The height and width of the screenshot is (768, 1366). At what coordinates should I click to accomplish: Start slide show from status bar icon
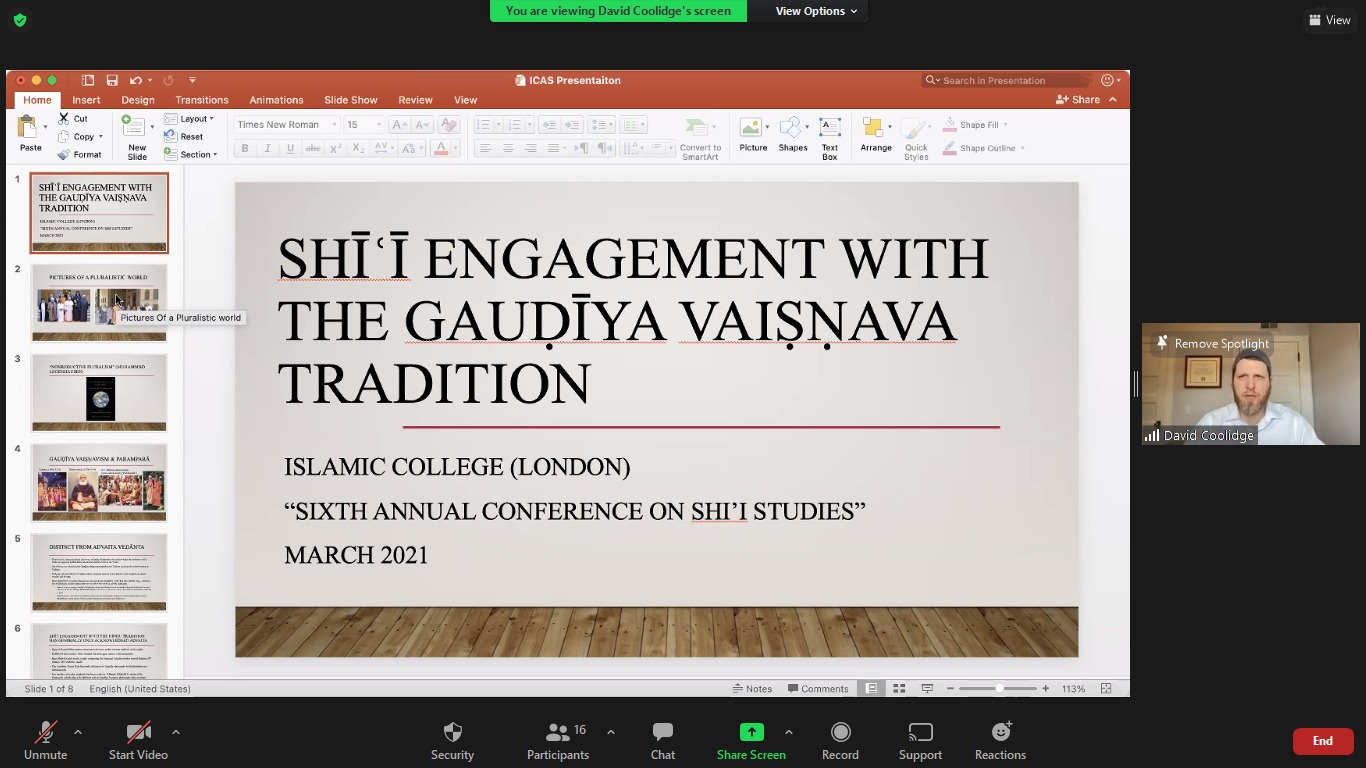tap(927, 688)
